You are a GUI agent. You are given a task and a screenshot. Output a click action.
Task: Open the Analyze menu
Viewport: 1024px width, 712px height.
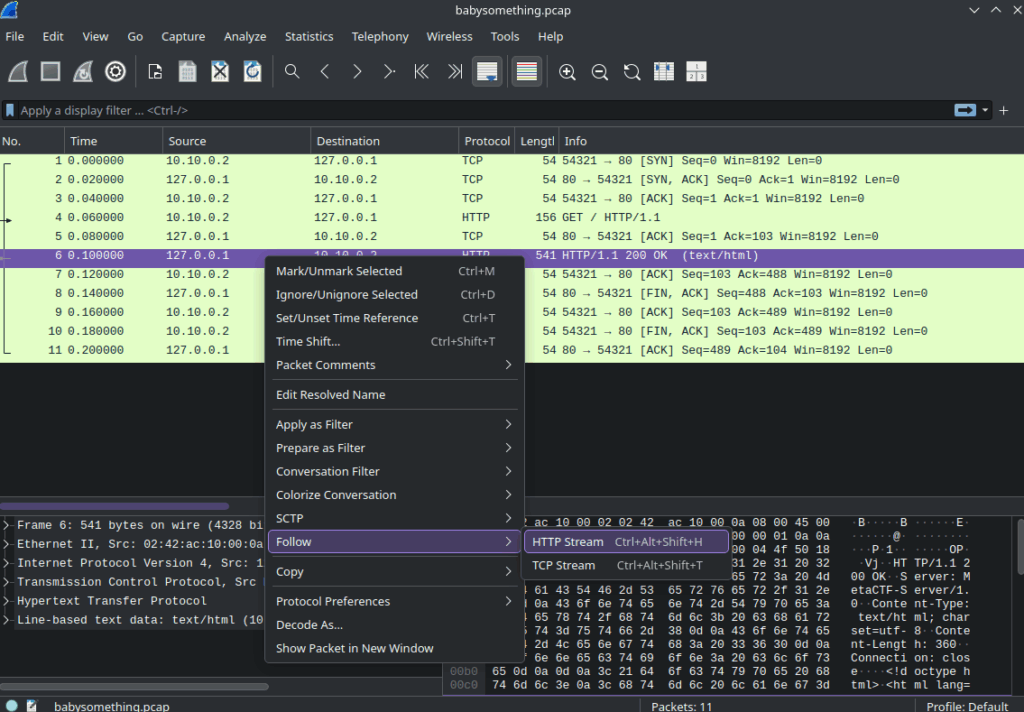[x=245, y=37]
